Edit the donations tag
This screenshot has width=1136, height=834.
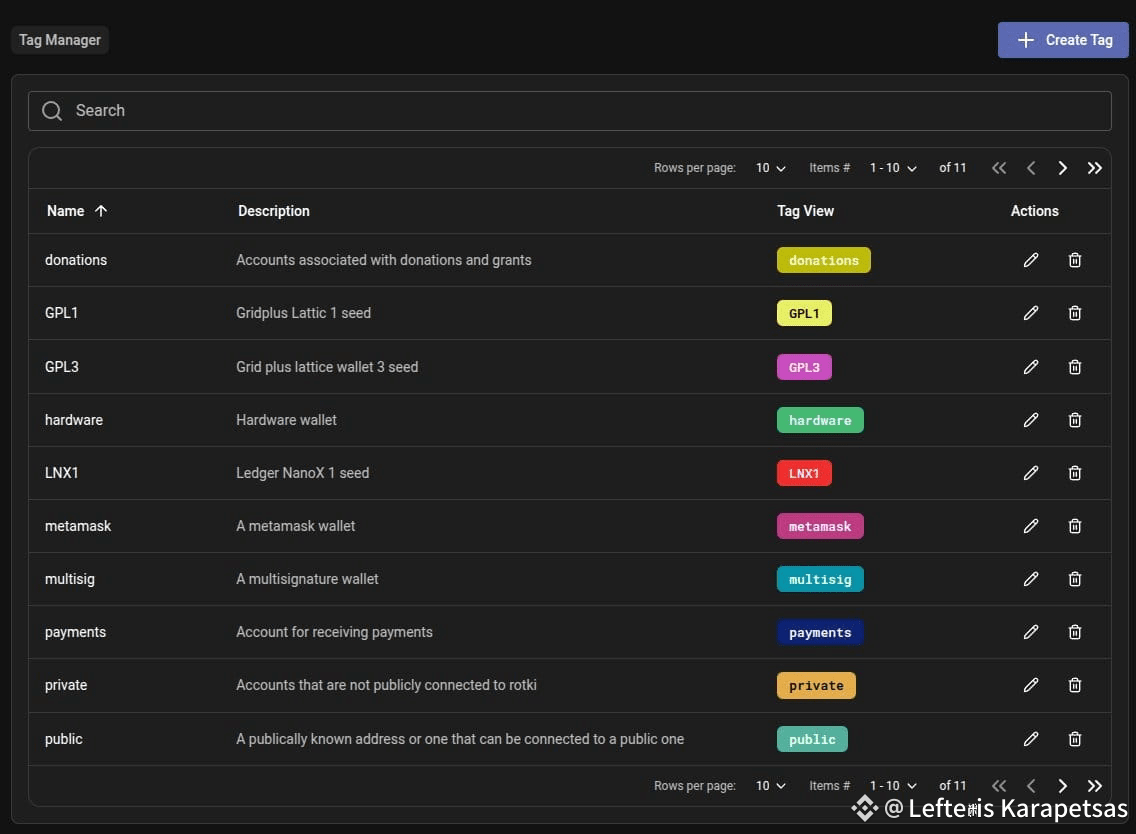1031,260
